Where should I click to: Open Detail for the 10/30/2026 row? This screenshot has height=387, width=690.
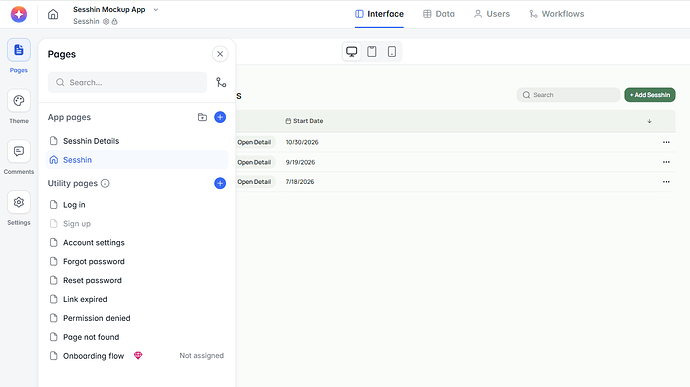(x=254, y=142)
